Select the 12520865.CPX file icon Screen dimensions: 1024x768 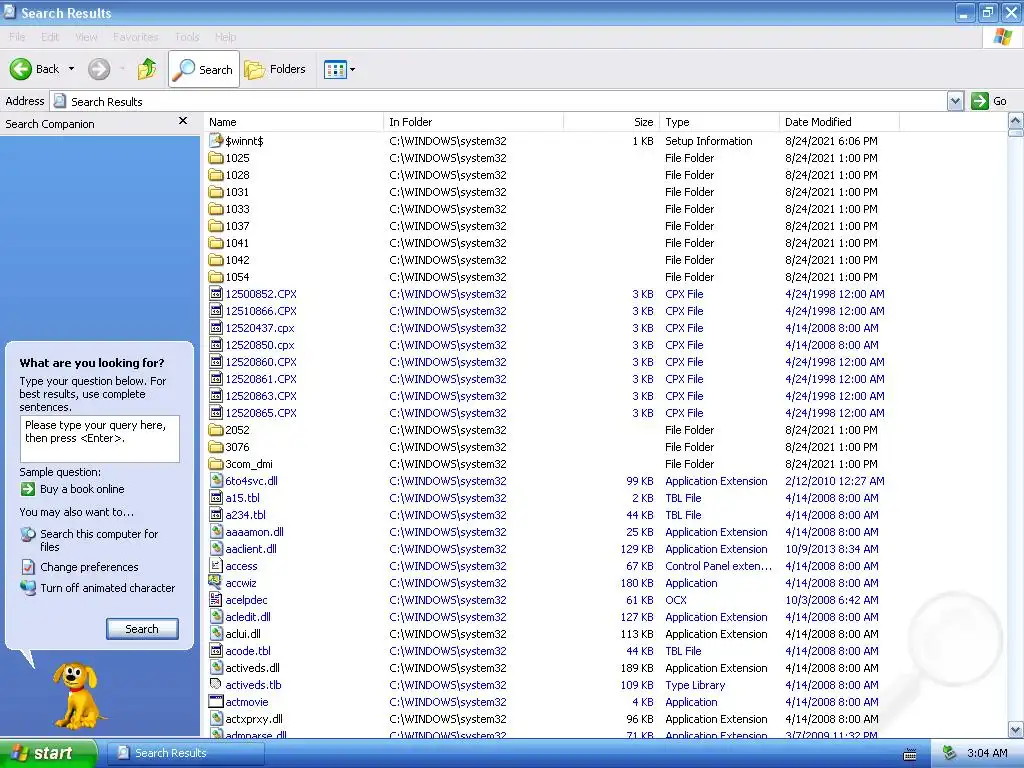216,412
